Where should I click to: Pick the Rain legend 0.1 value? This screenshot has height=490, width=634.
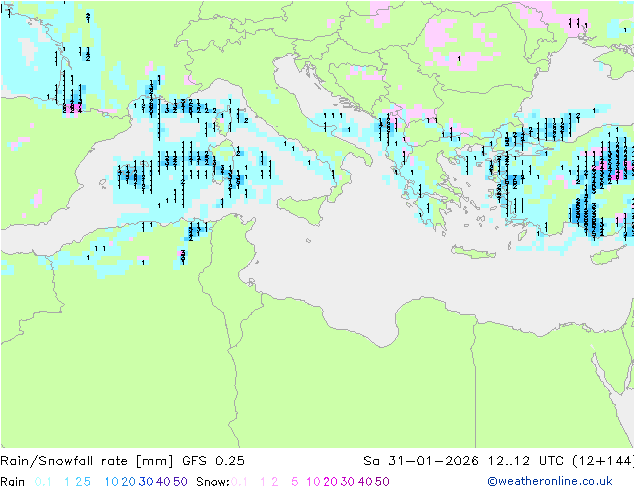43,482
